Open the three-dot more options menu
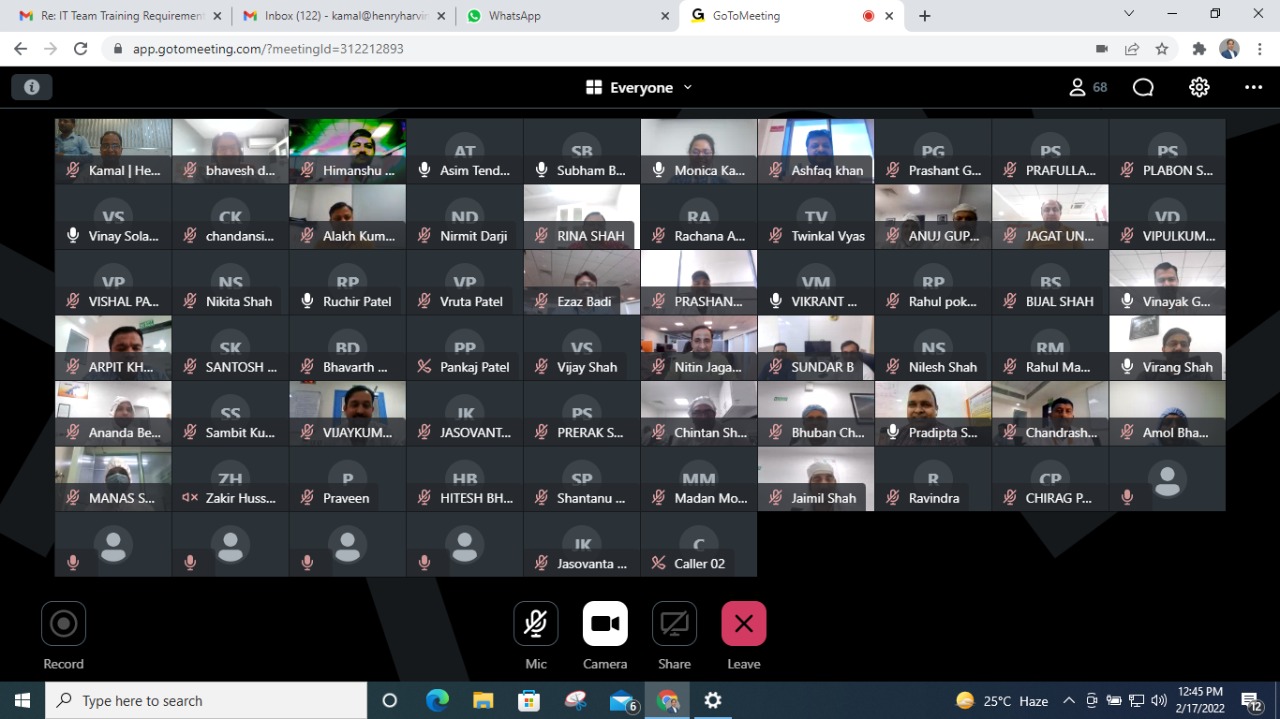This screenshot has height=719, width=1280. click(1253, 87)
